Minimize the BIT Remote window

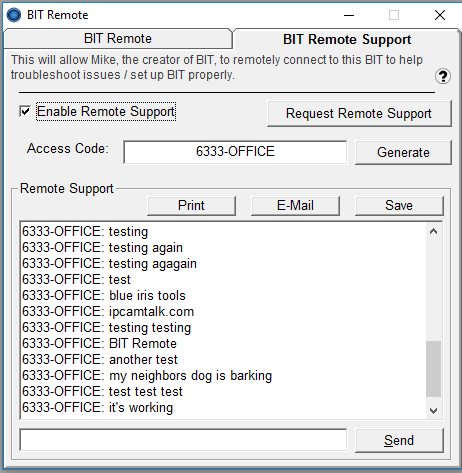coord(349,15)
